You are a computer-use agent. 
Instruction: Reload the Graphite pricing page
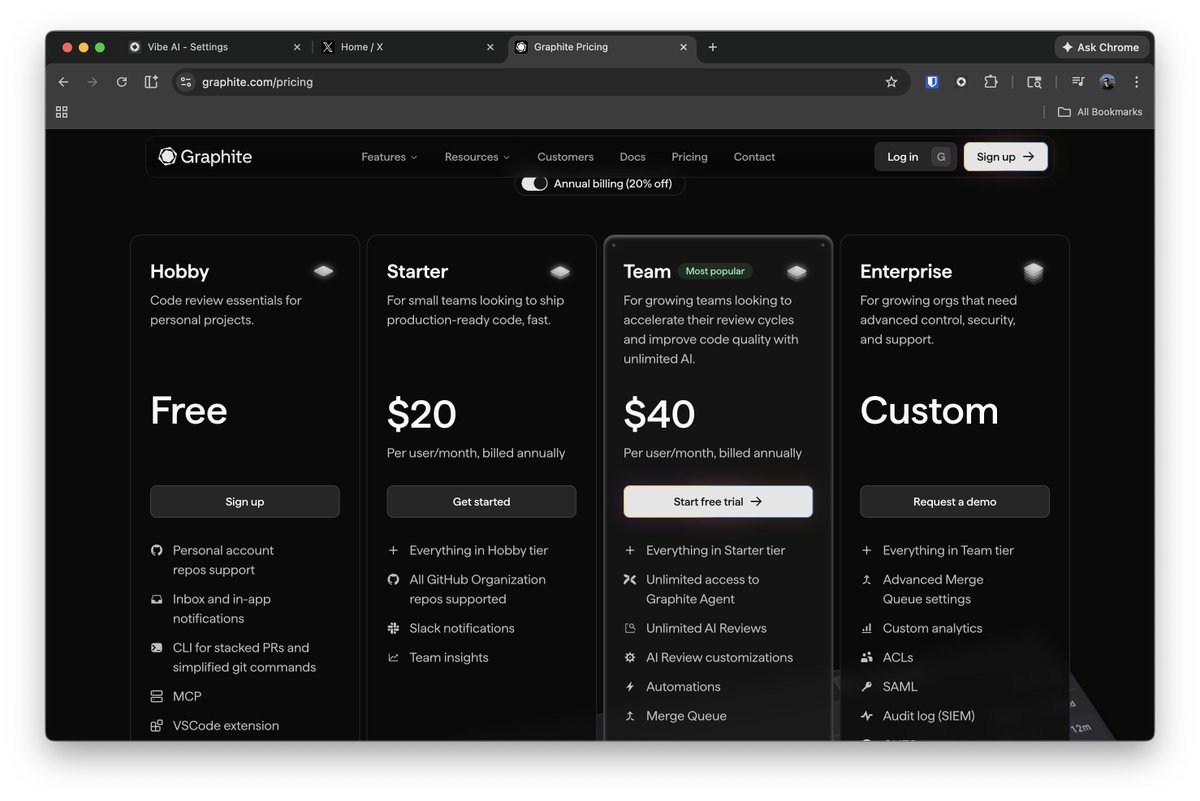click(121, 82)
